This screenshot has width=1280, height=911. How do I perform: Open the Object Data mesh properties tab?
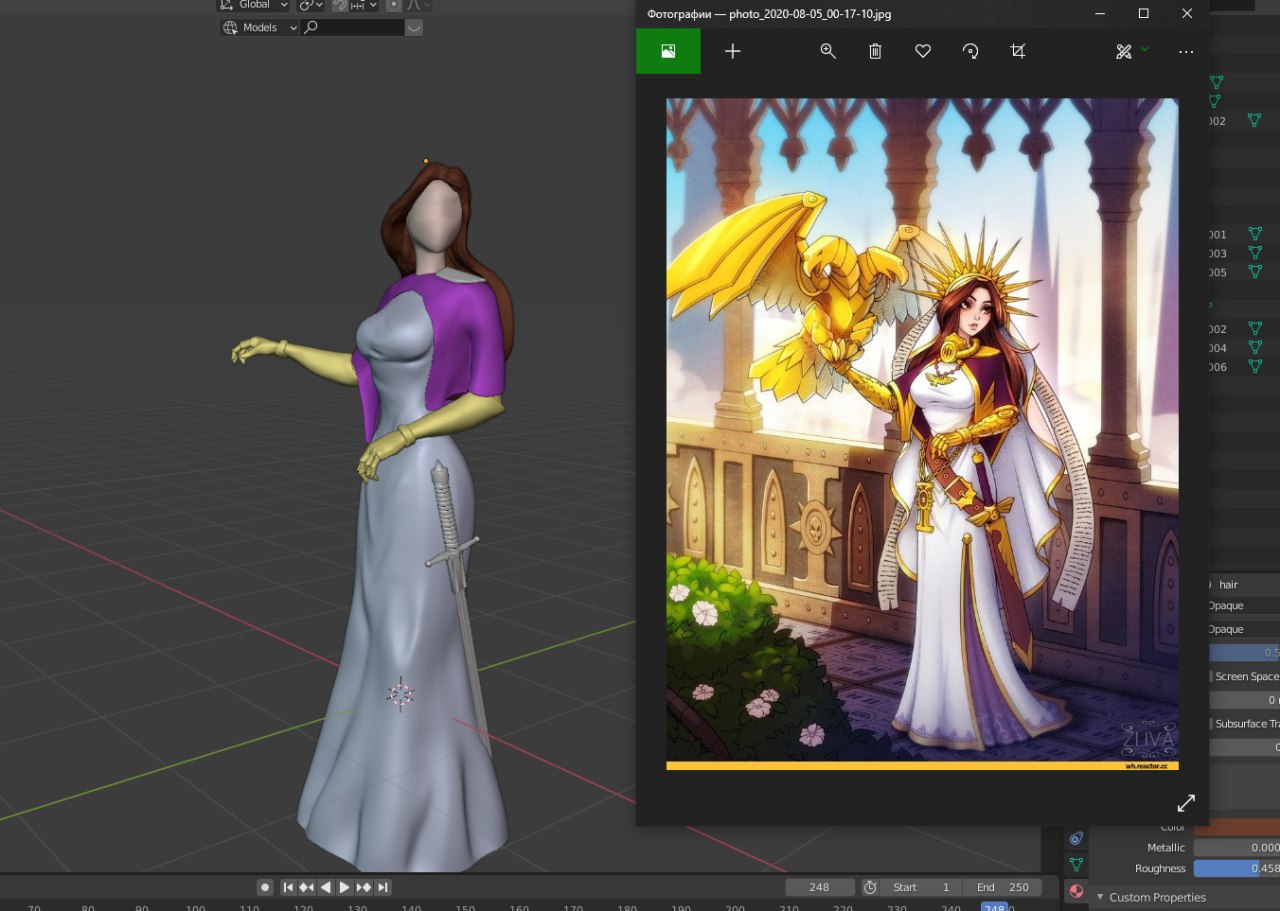(x=1076, y=864)
